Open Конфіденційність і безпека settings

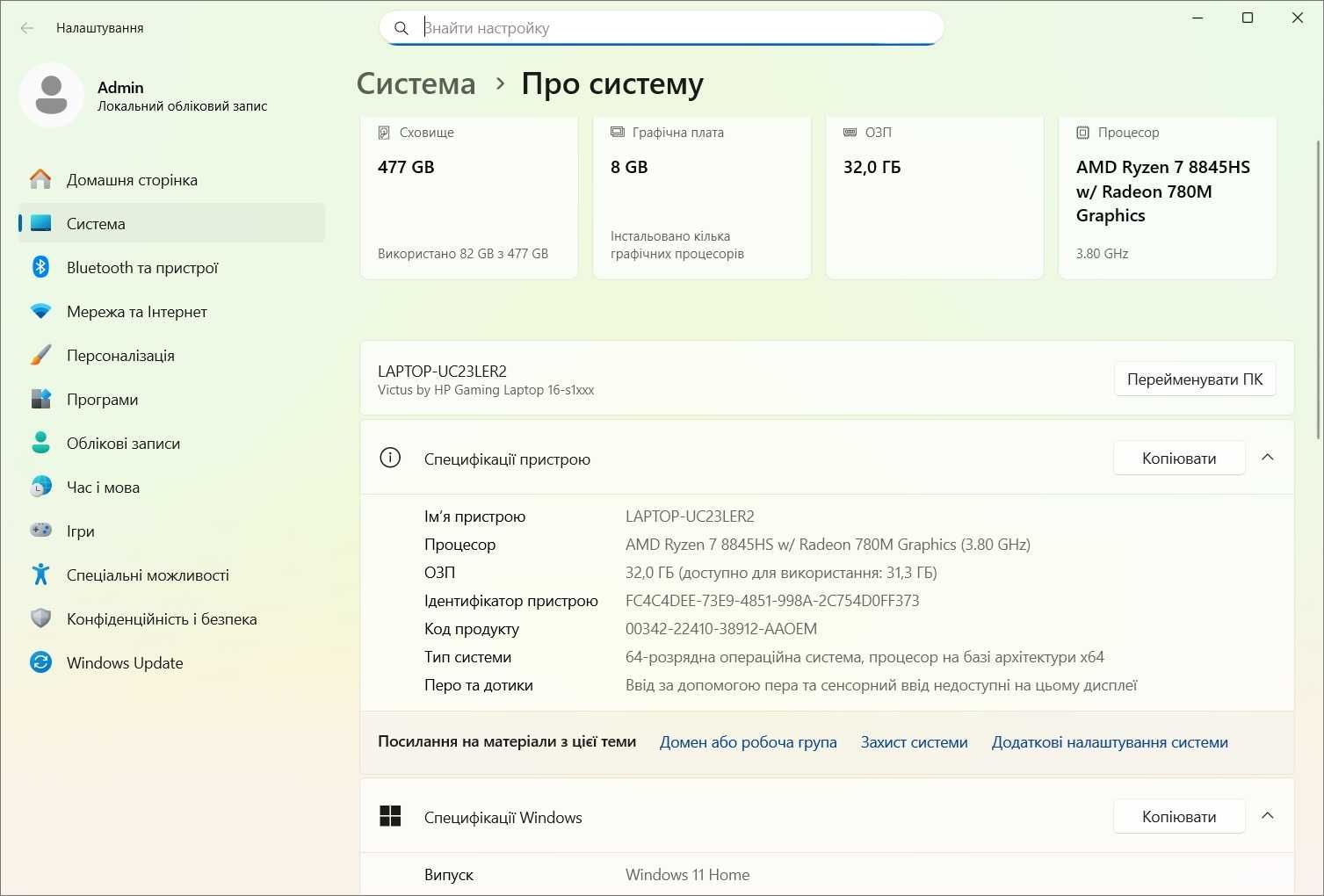(x=172, y=618)
